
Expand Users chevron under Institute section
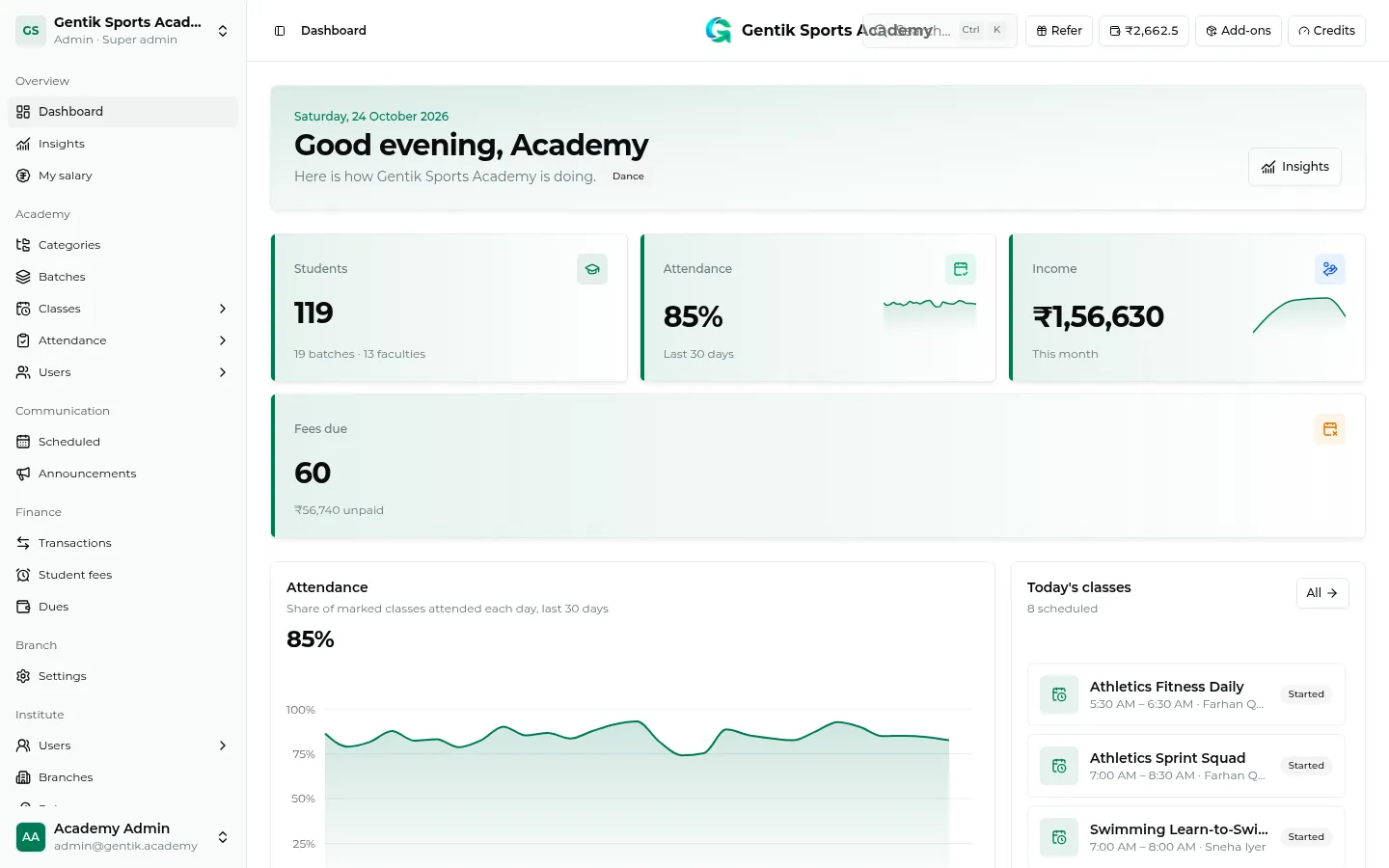pos(223,746)
